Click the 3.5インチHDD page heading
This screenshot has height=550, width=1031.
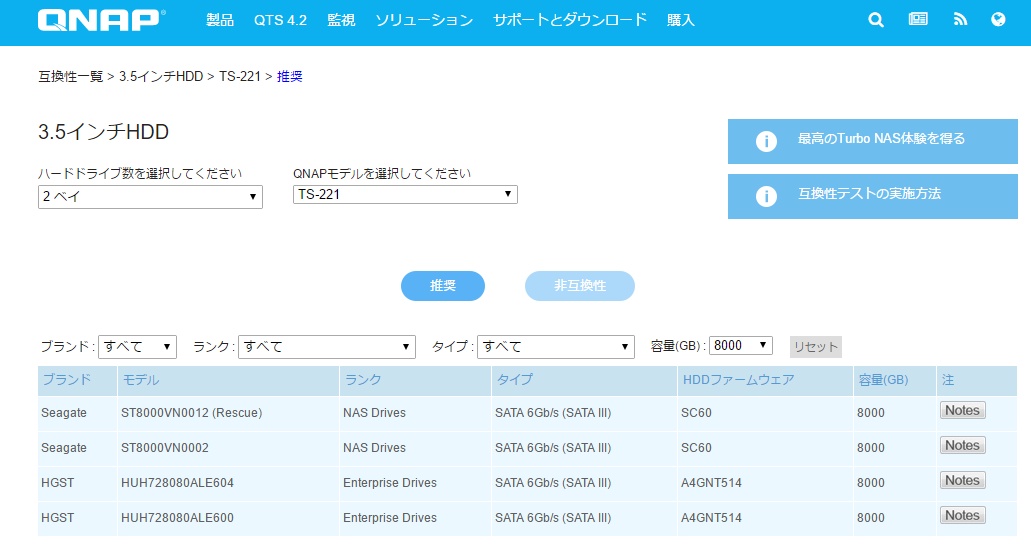coord(103,132)
